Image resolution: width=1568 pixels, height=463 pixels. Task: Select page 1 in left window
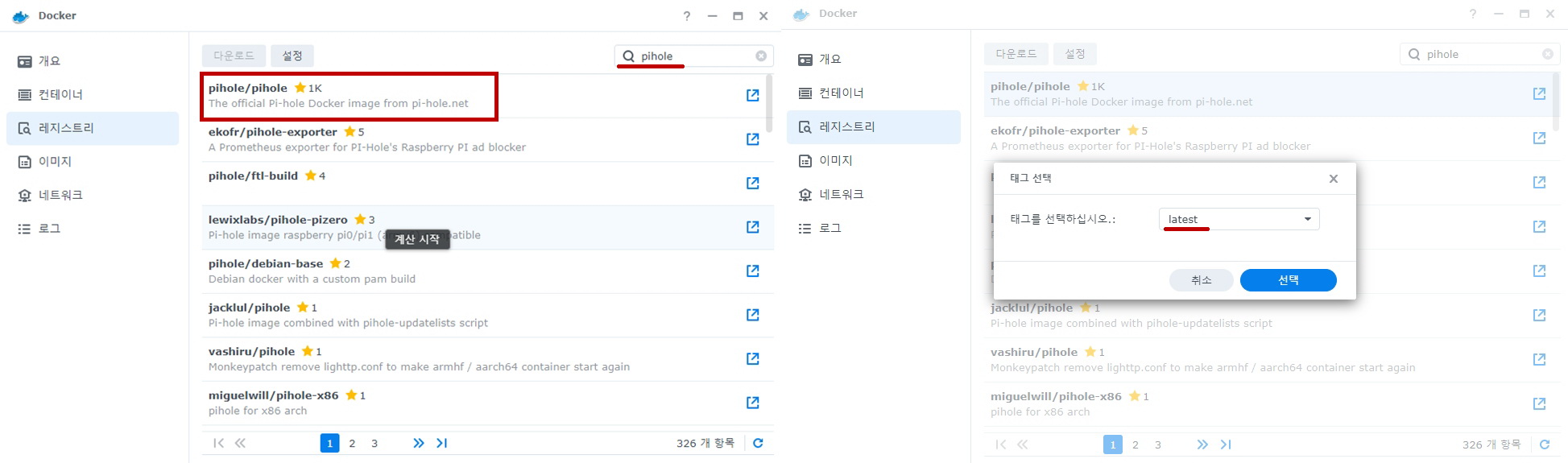coord(329,443)
